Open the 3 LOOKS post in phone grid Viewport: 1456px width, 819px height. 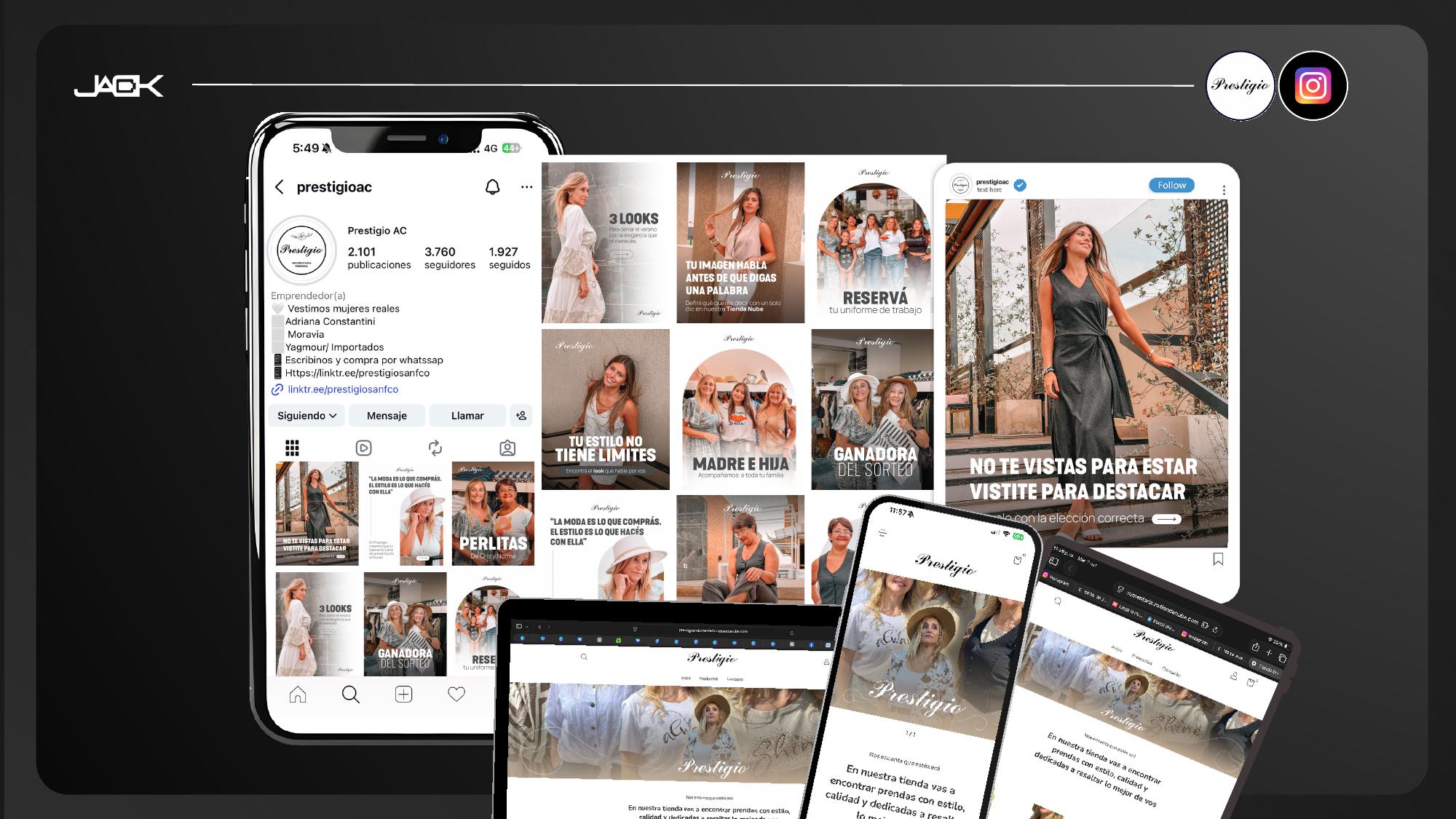pos(317,624)
